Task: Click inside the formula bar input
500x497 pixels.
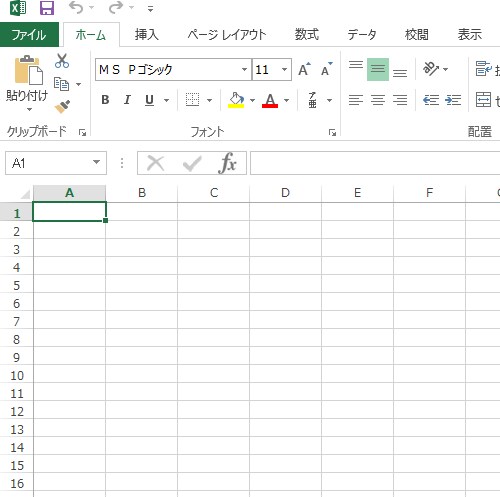Action: click(375, 163)
